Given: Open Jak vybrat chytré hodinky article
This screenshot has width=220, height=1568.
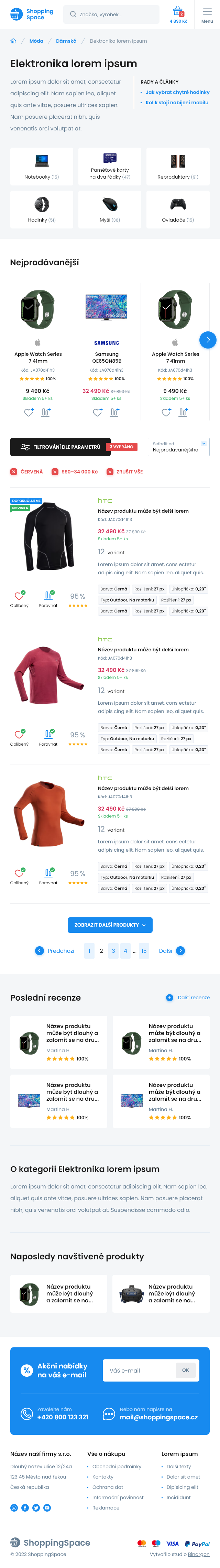Looking at the screenshot, I should 177,93.
